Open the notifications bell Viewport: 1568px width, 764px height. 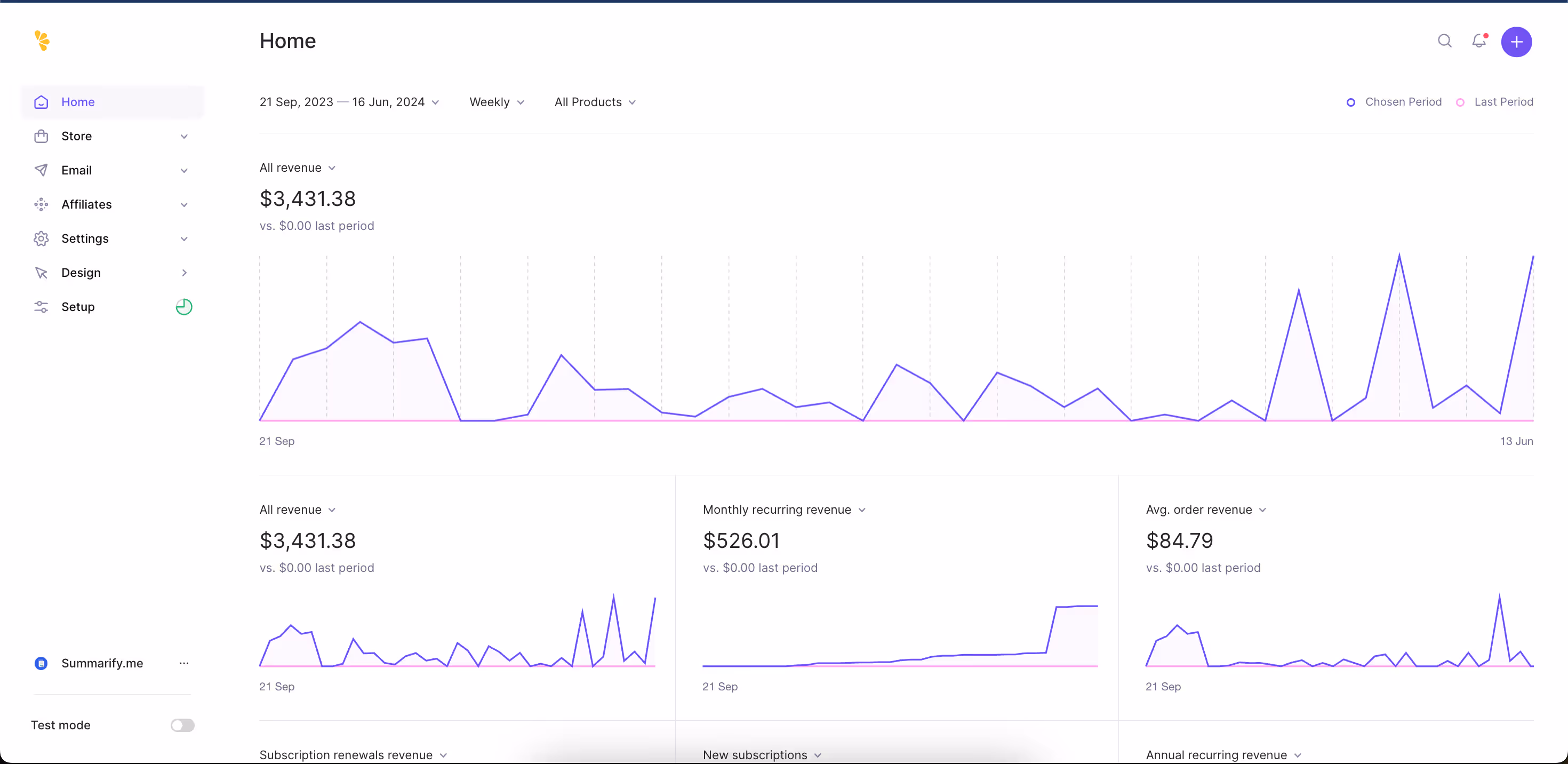click(x=1479, y=41)
